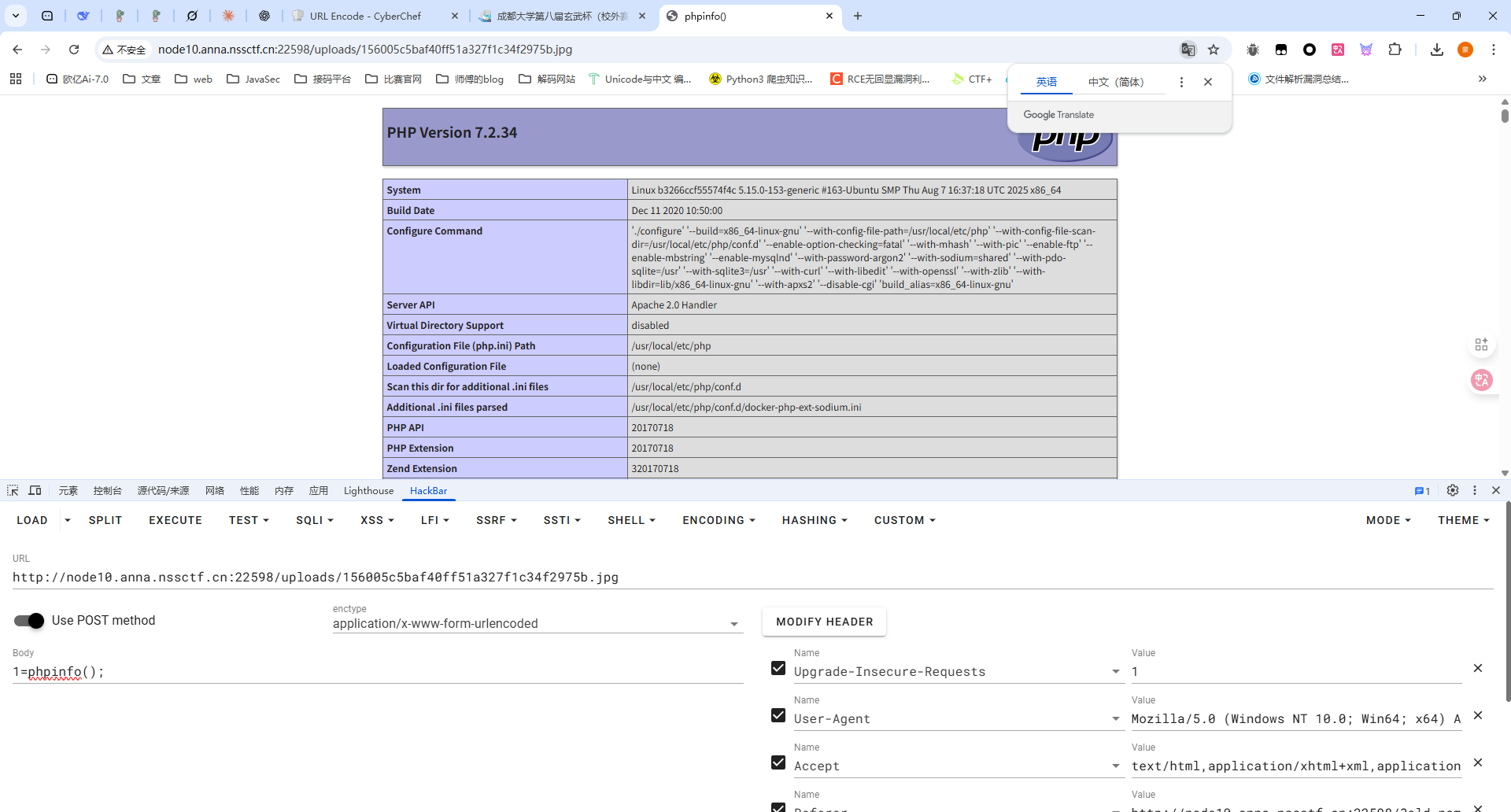Click the Body field containing phpinfo
This screenshot has height=812, width=1511.
(378, 672)
